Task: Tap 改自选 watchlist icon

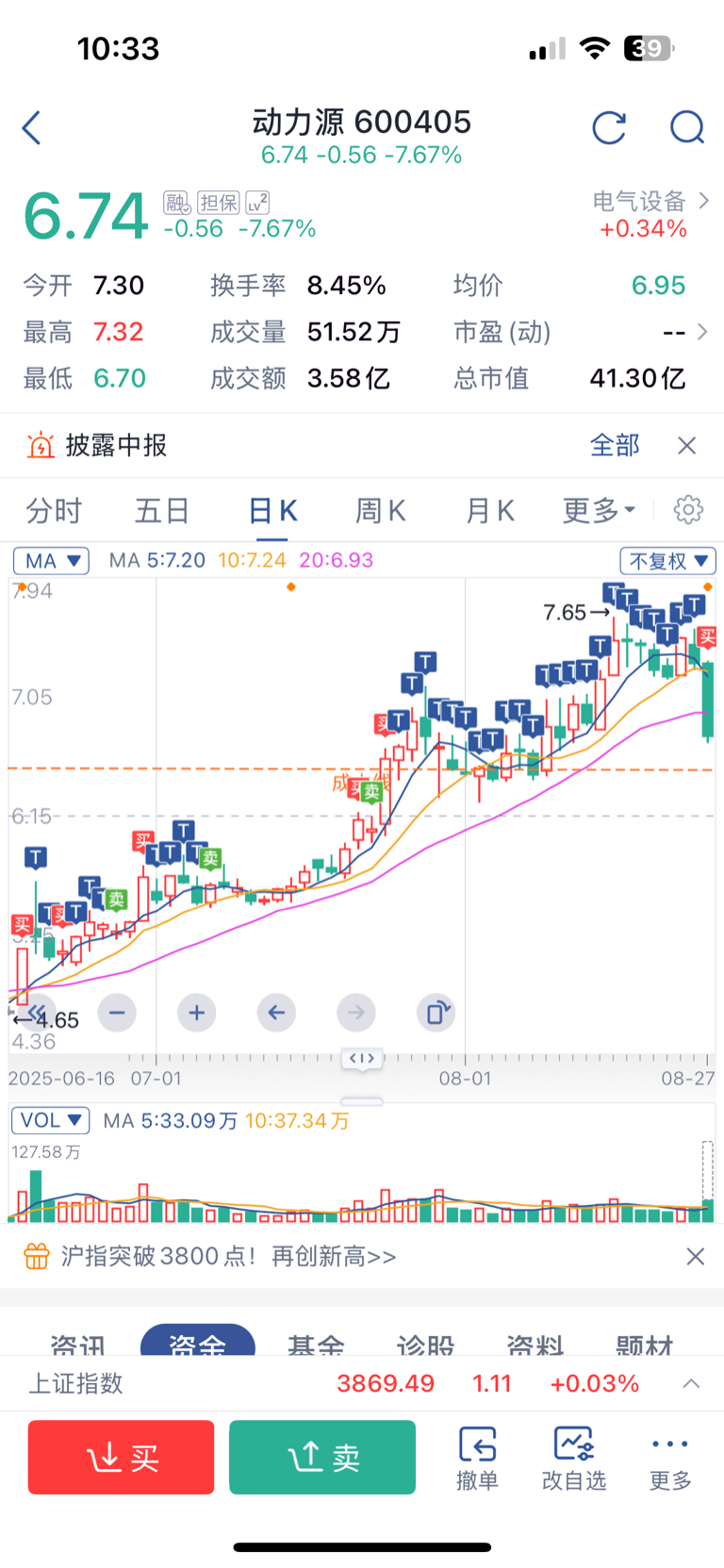Action: (x=574, y=1458)
